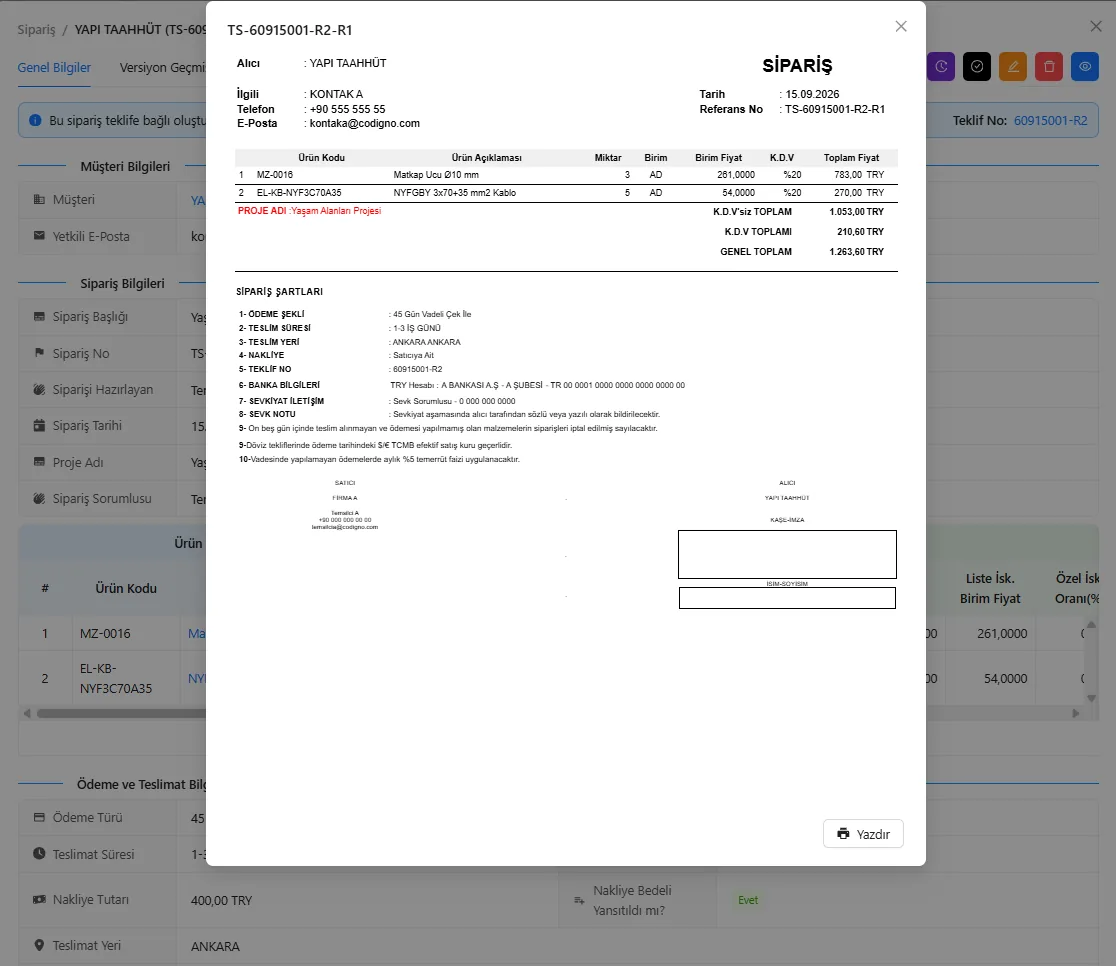Viewport: 1116px width, 966px height.
Task: Click the icon beside Nakliye Bedeli Yansıtıldı mı
Action: pos(579,901)
